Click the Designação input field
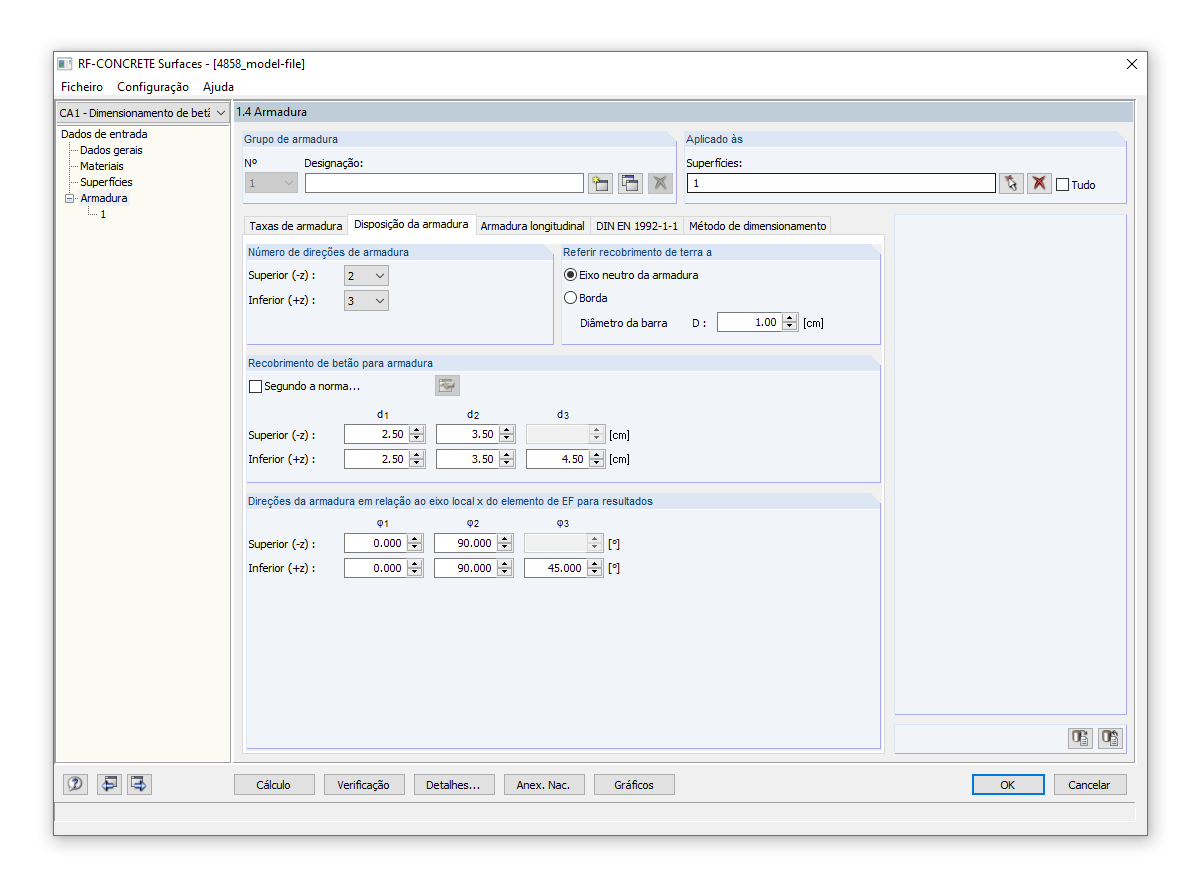The height and width of the screenshot is (872, 1198). (x=444, y=183)
